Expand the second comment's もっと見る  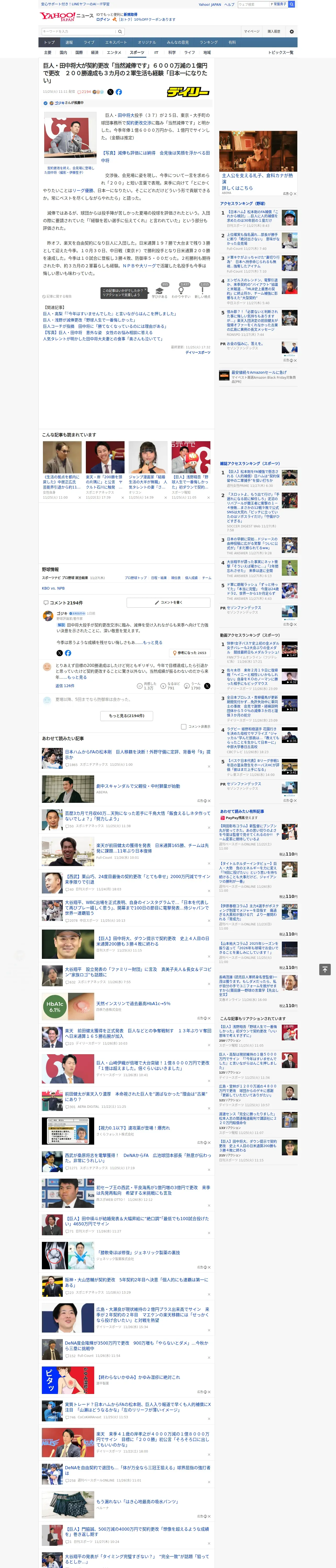tap(77, 677)
